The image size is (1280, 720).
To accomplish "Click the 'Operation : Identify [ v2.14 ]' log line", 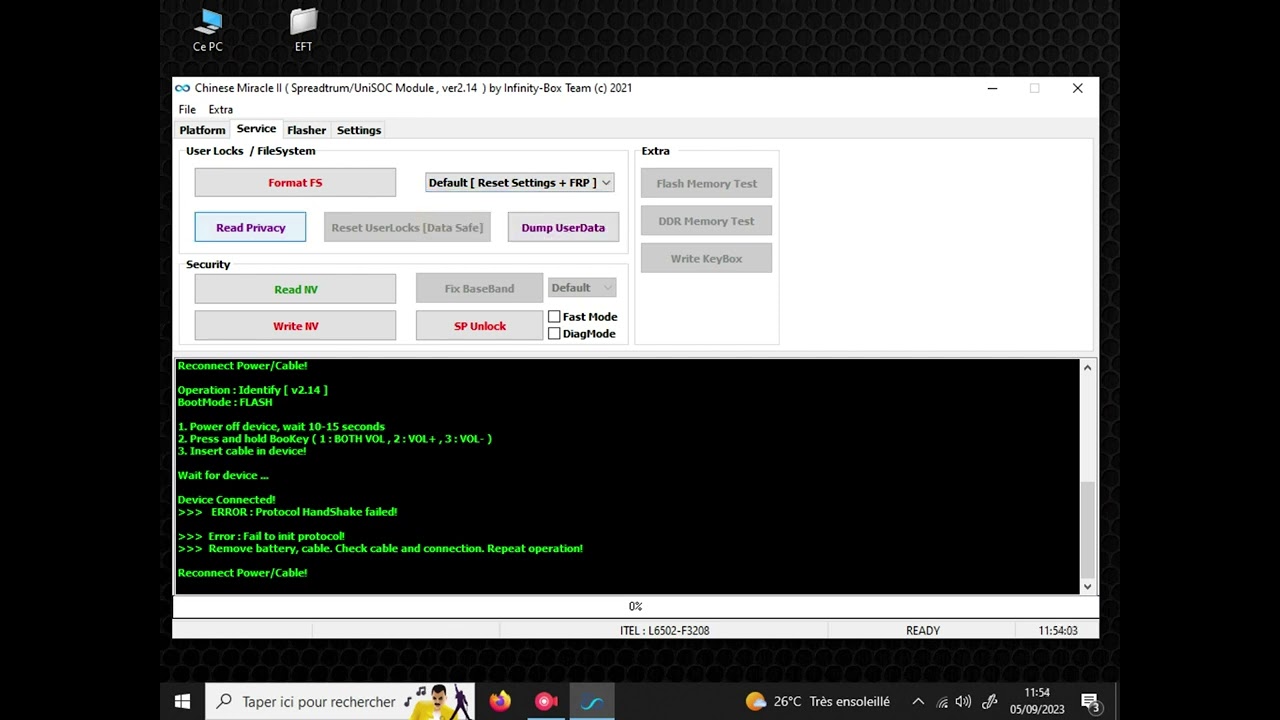I will (252, 390).
